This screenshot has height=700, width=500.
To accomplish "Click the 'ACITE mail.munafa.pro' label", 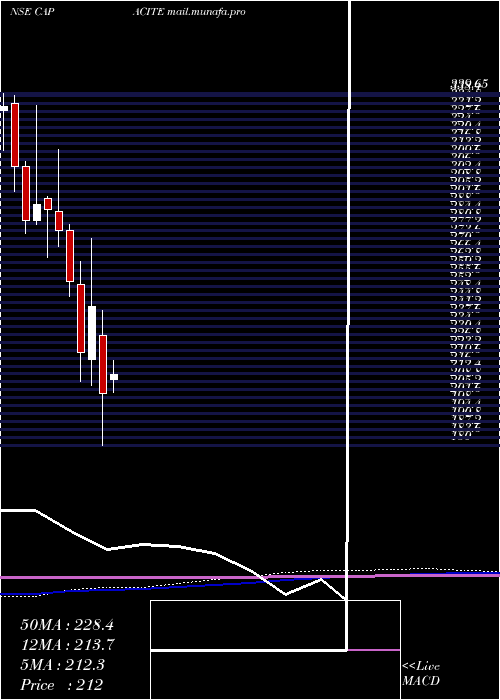I will click(x=189, y=12).
